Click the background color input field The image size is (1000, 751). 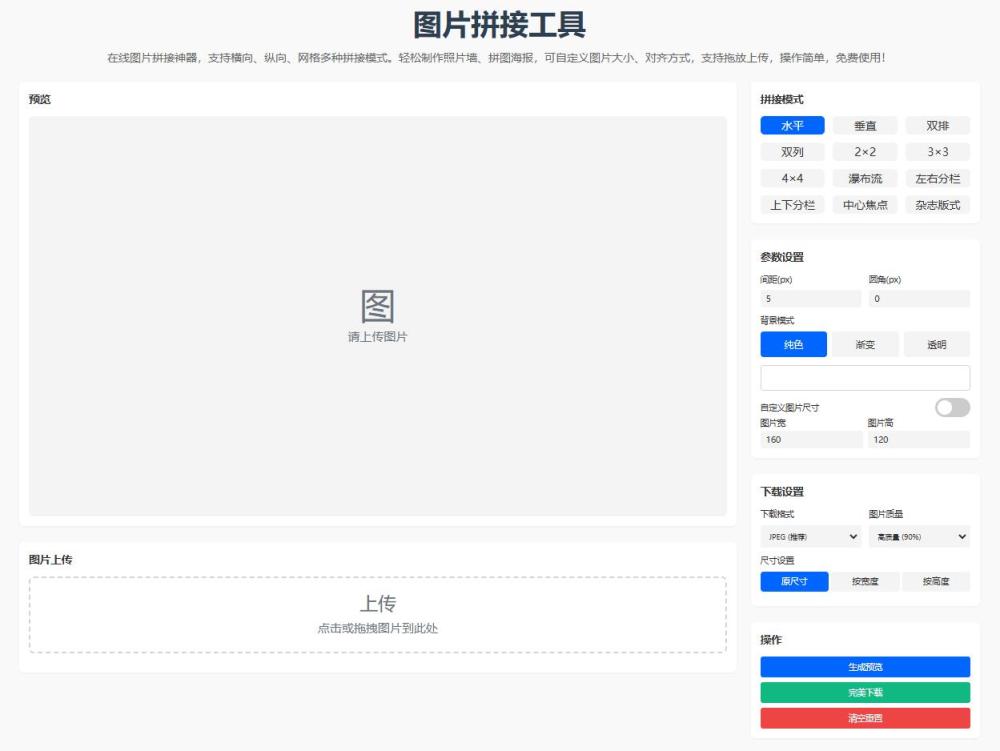click(x=865, y=377)
